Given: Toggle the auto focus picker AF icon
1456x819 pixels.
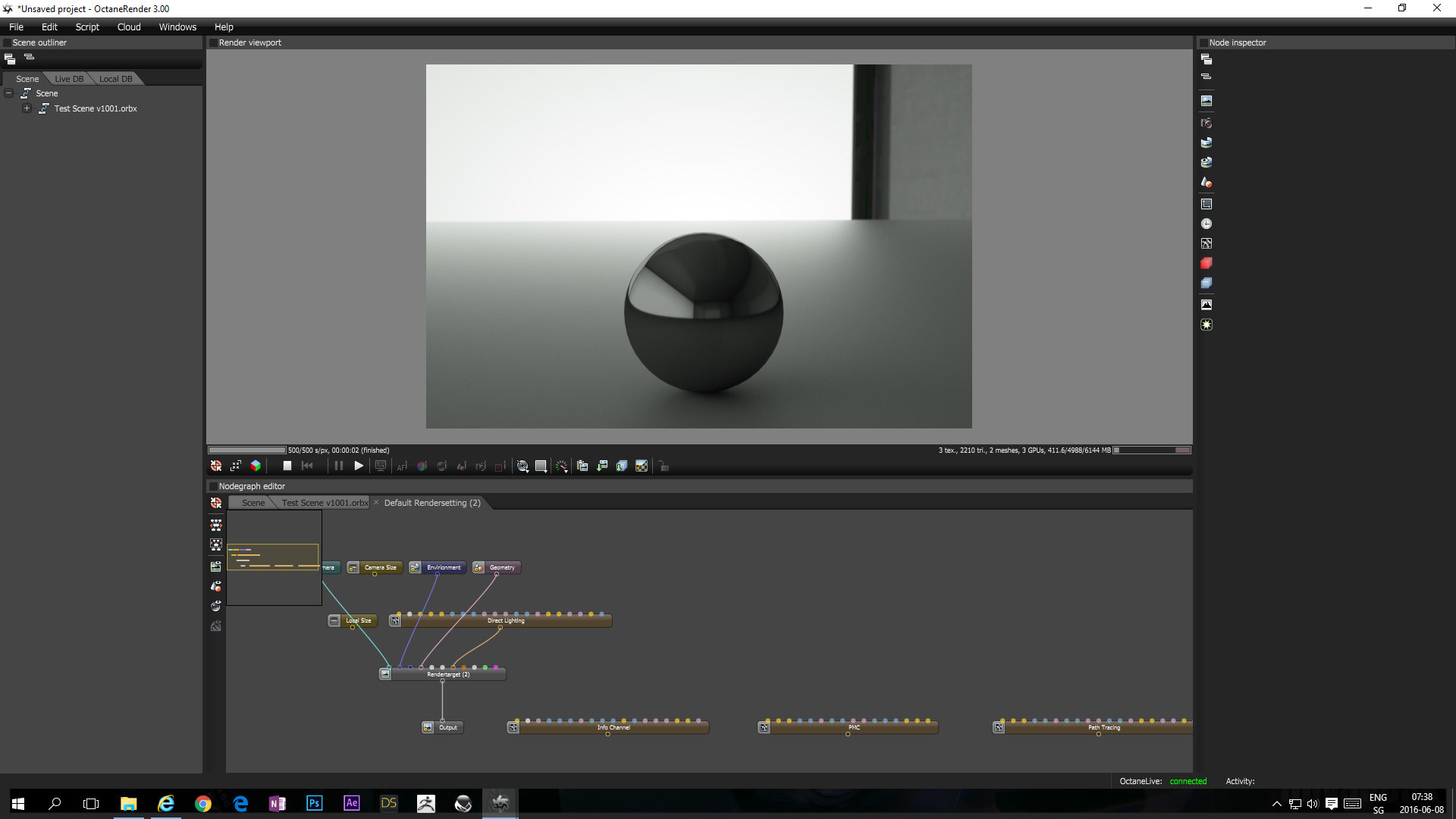Looking at the screenshot, I should pyautogui.click(x=402, y=466).
